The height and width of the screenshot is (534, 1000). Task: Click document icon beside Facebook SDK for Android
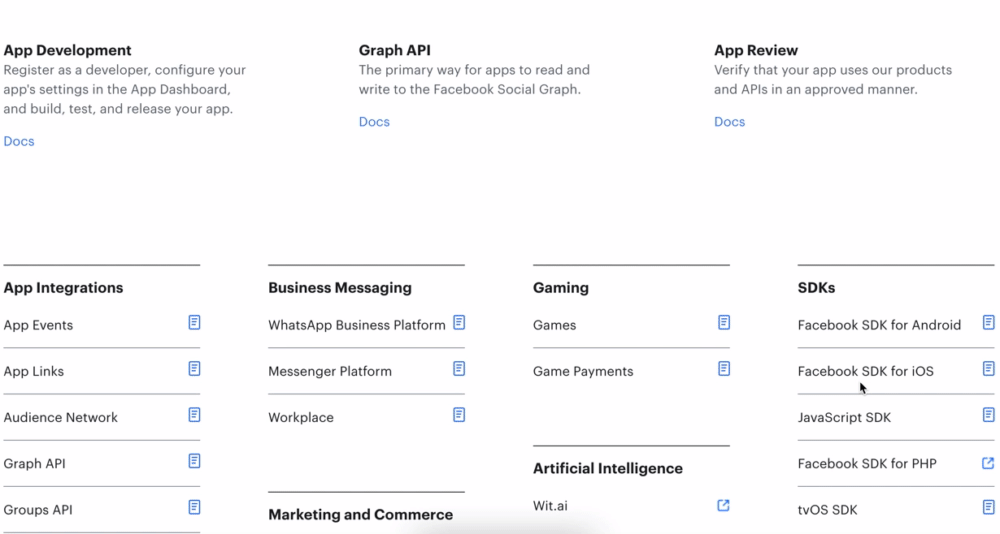(x=989, y=323)
